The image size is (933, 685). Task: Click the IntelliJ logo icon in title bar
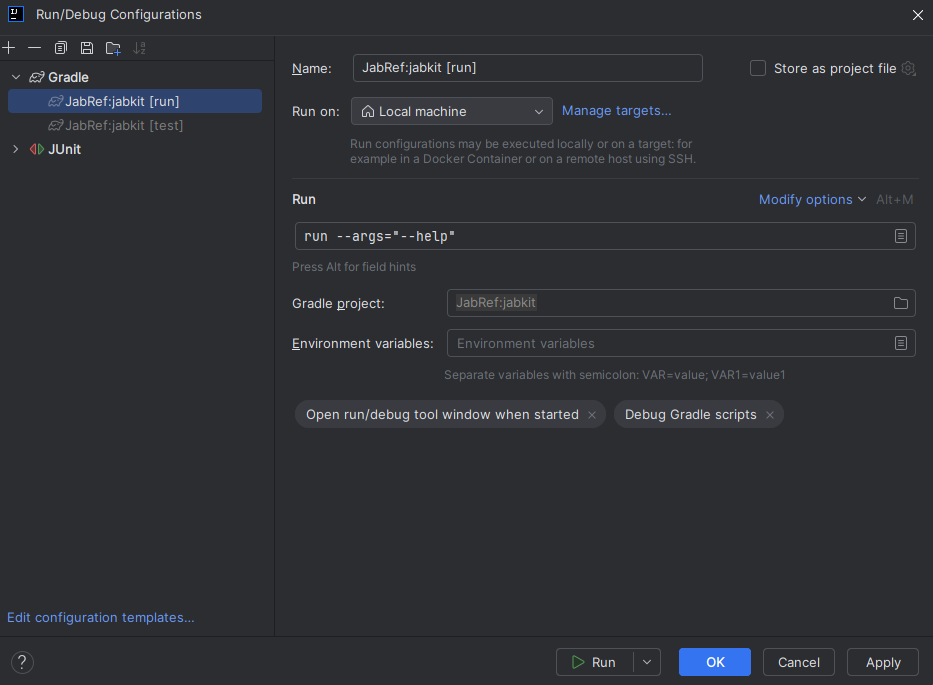click(x=15, y=14)
